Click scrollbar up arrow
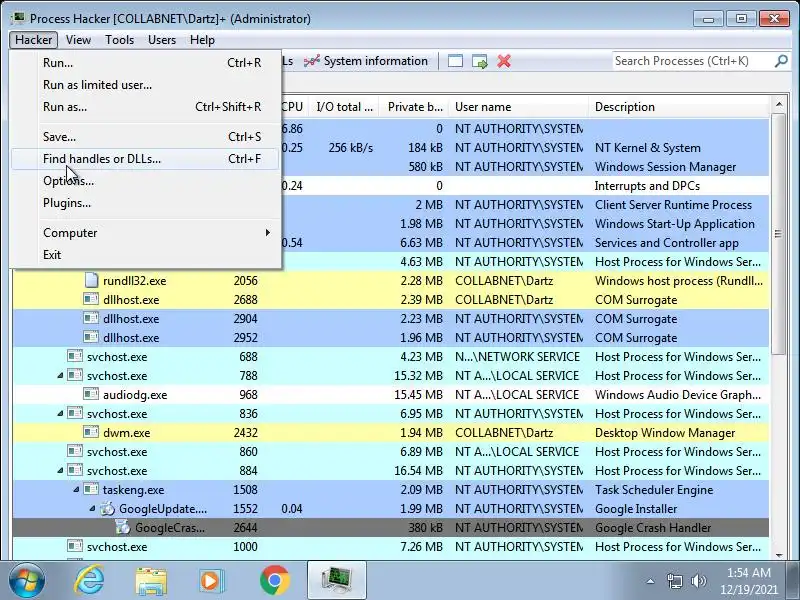Screen dimensions: 800x600 pos(779,105)
